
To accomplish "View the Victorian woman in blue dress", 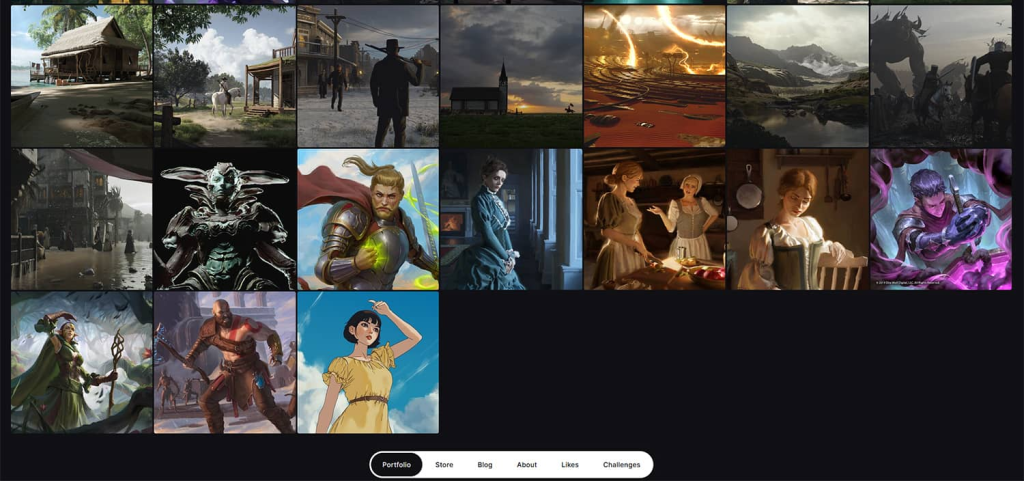I will tap(511, 219).
